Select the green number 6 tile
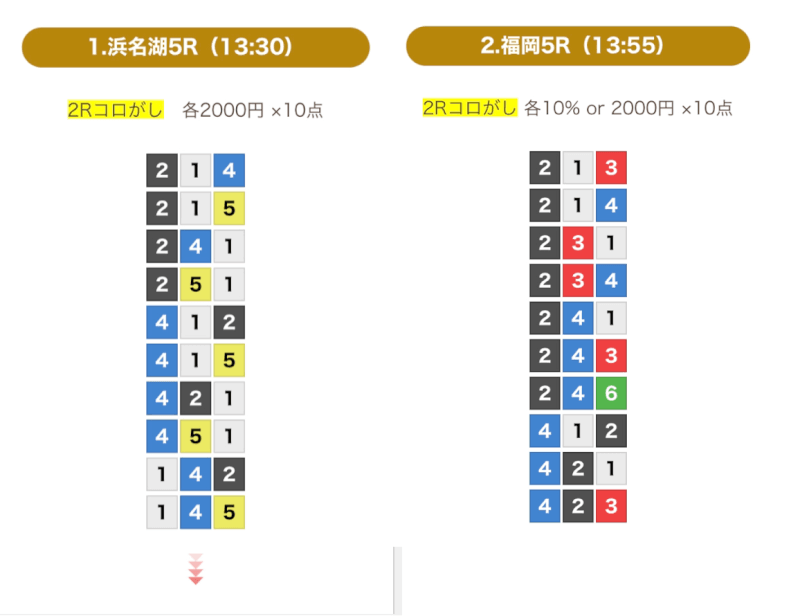800x616 pixels. pos(611,393)
